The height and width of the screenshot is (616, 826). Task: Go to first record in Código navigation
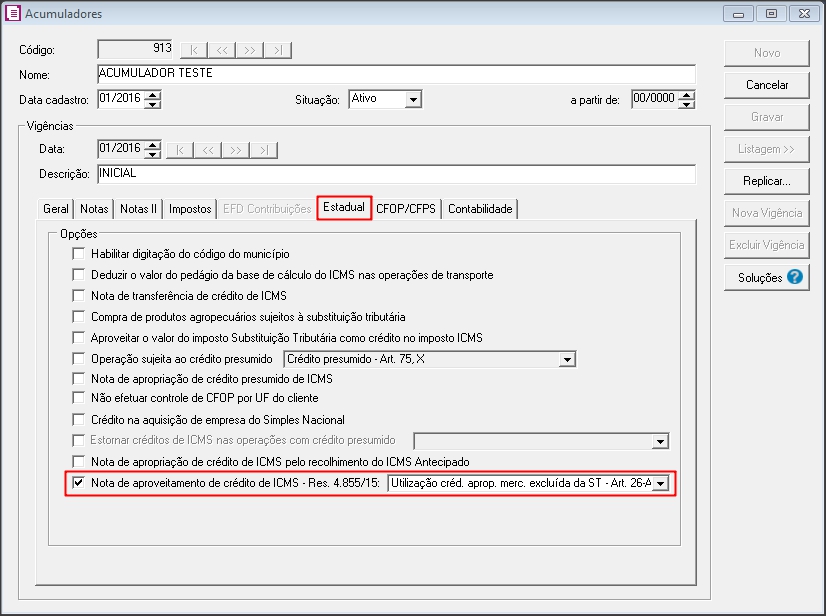[x=194, y=50]
